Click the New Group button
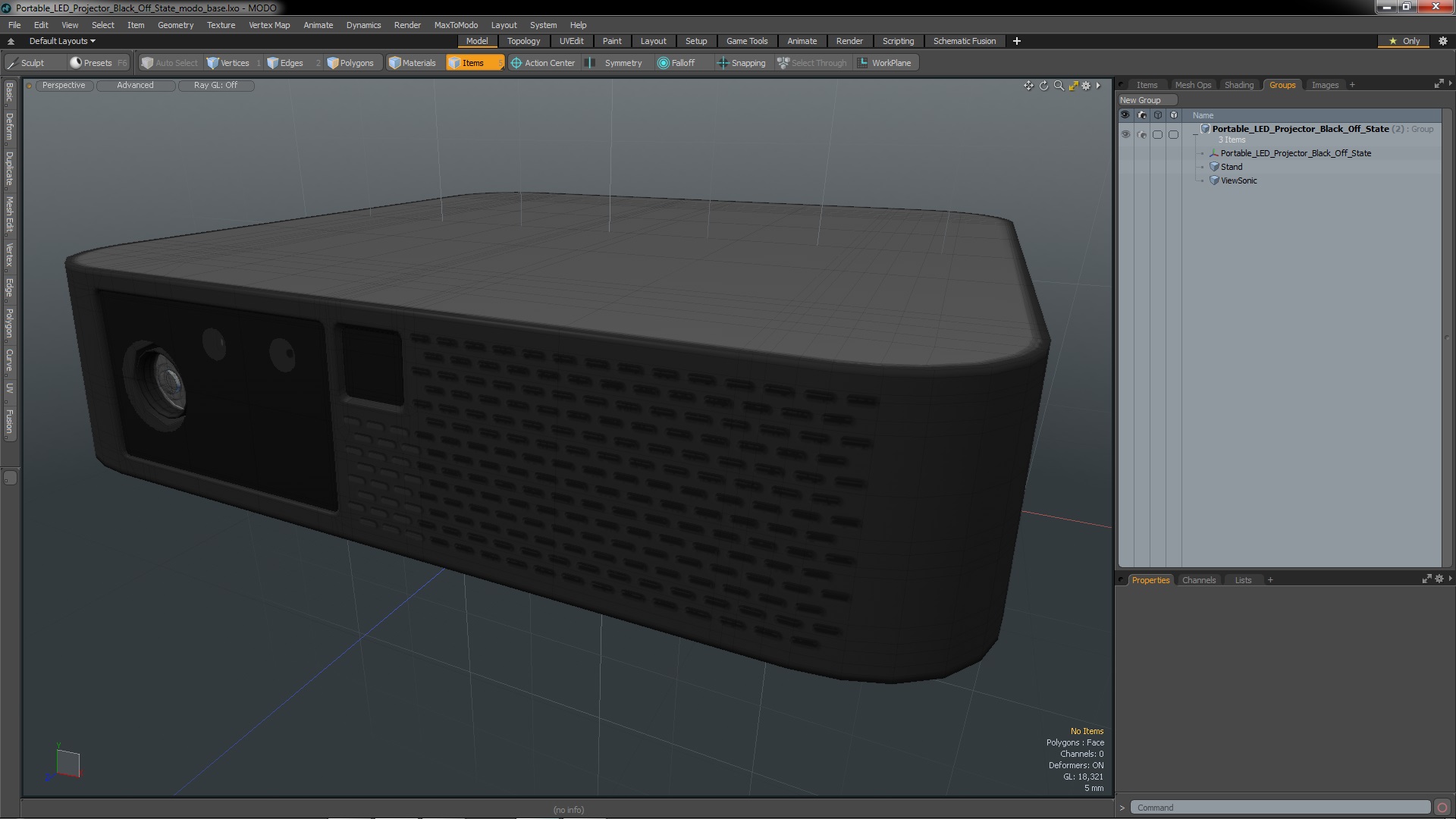The width and height of the screenshot is (1456, 819). (x=1146, y=100)
